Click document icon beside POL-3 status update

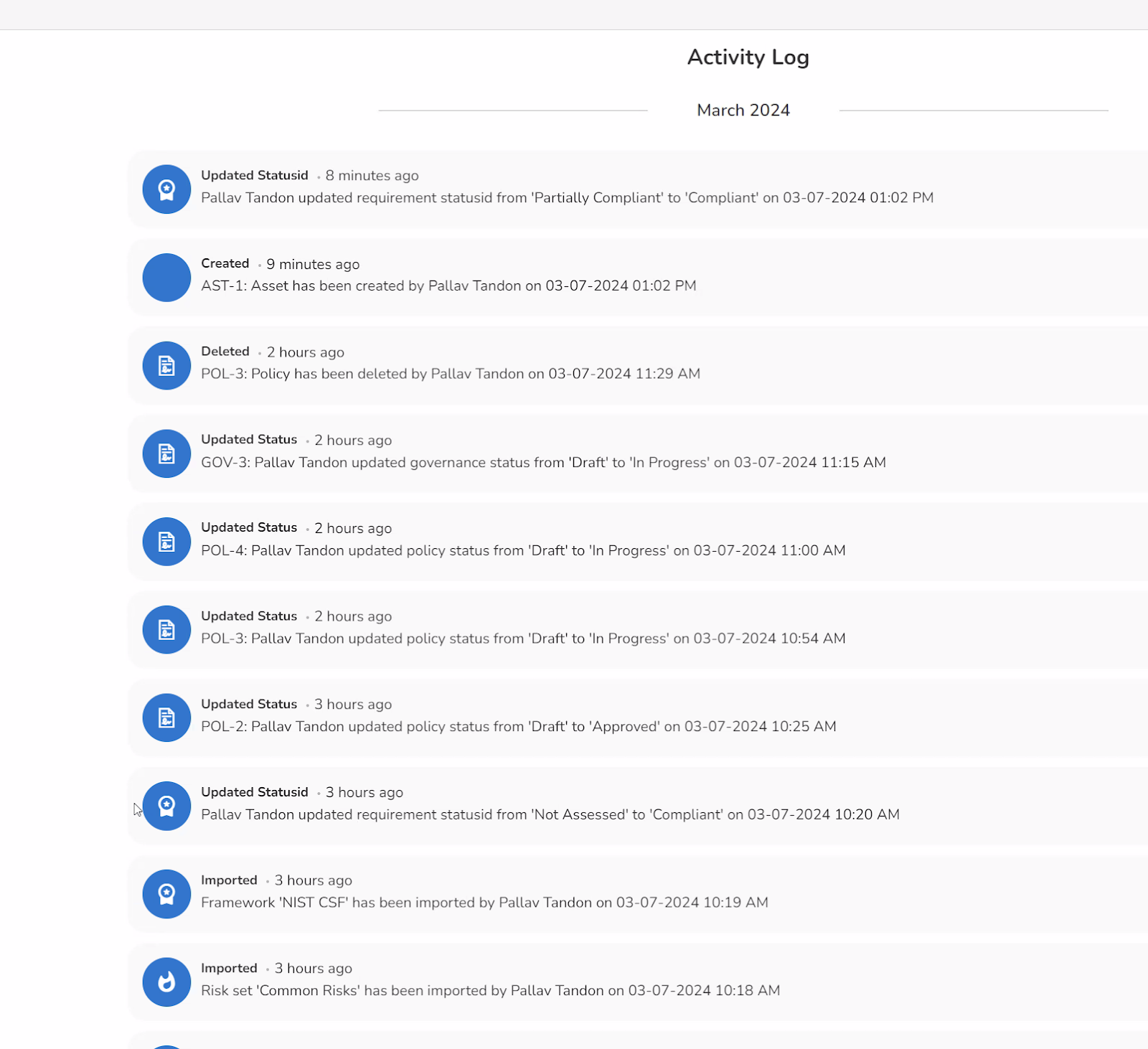pyautogui.click(x=166, y=630)
